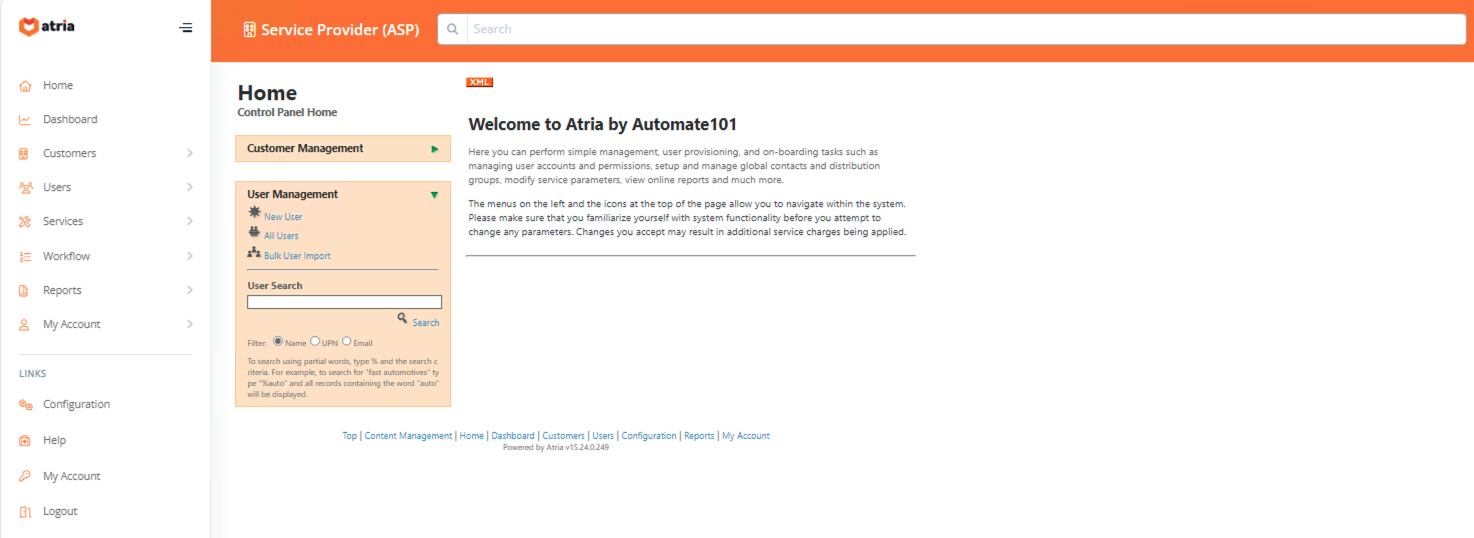Click the Customer Management panel header

tap(343, 149)
